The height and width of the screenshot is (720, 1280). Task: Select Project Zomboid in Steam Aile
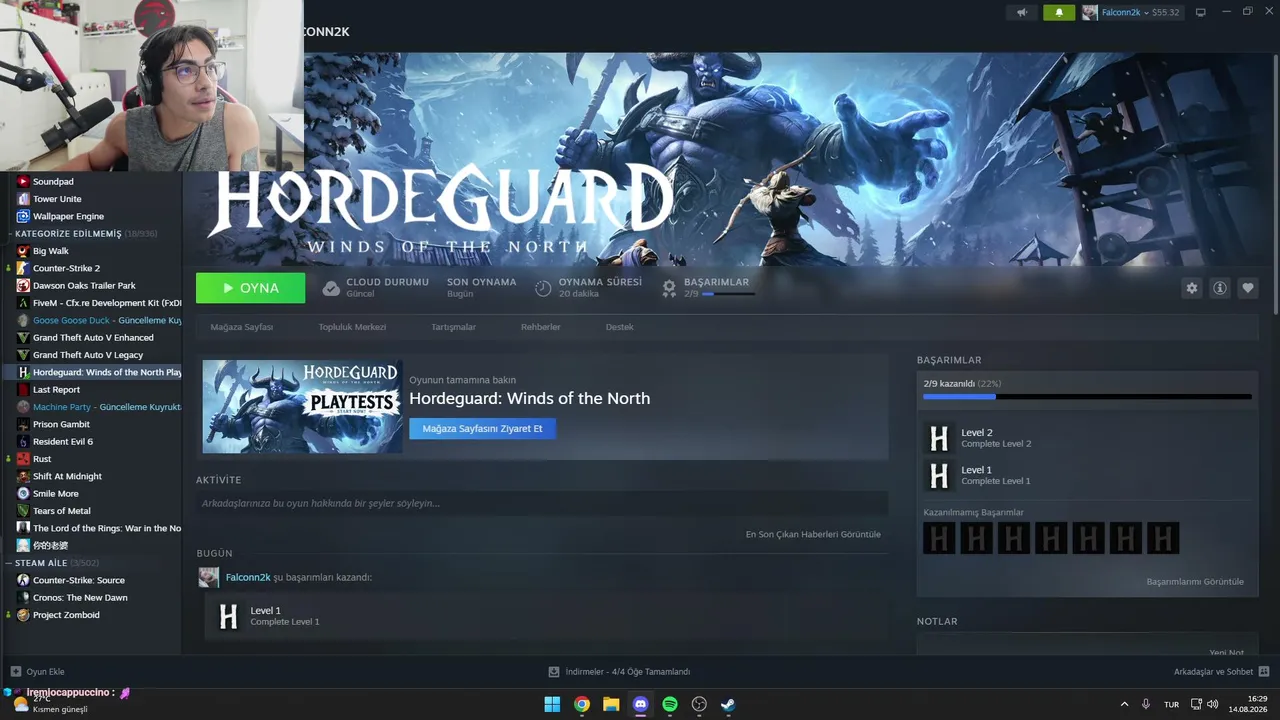66,615
